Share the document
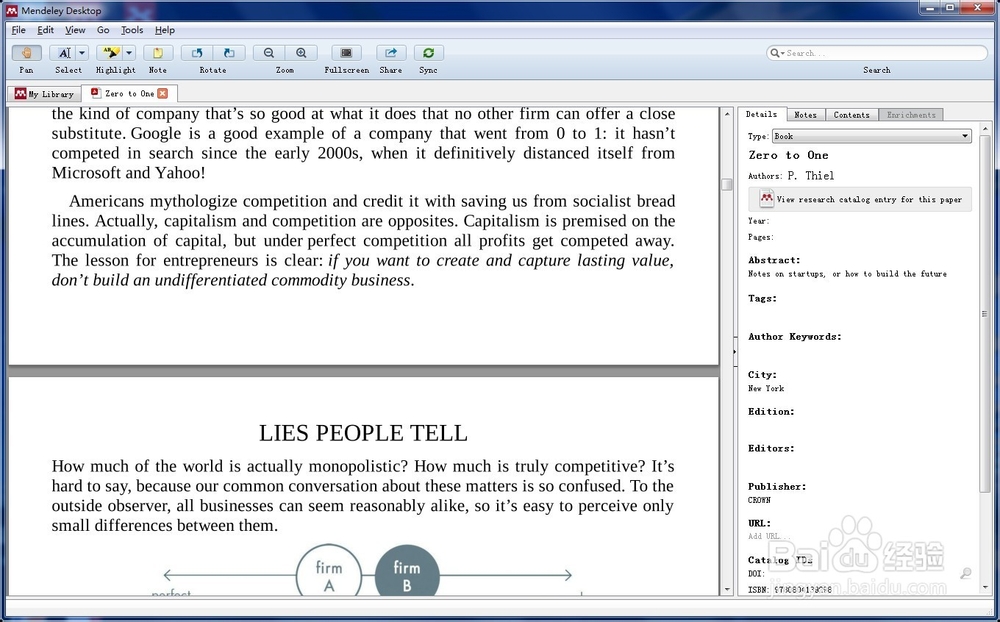The width and height of the screenshot is (1000, 622). pyautogui.click(x=391, y=53)
